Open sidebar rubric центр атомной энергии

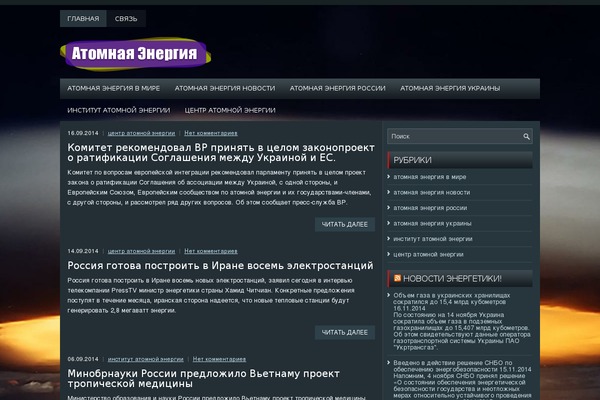tap(428, 254)
